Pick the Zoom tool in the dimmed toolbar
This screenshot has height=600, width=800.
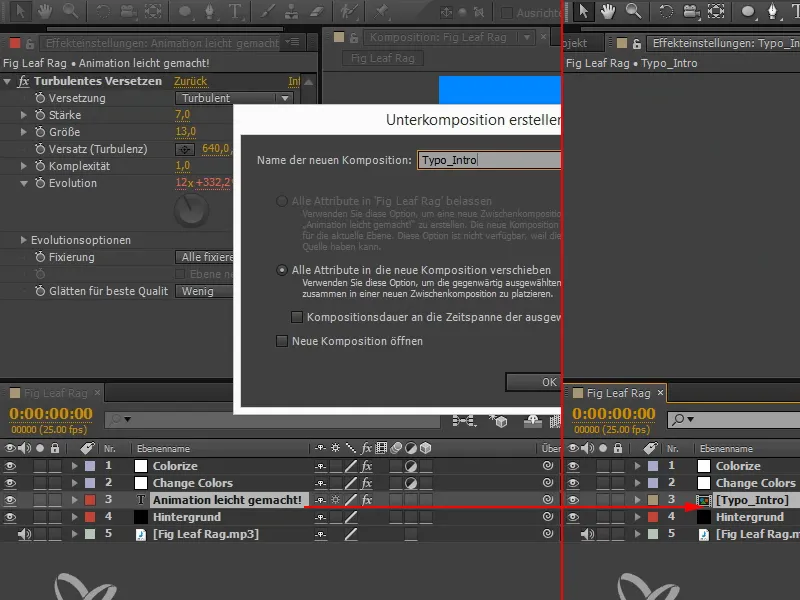[70, 11]
